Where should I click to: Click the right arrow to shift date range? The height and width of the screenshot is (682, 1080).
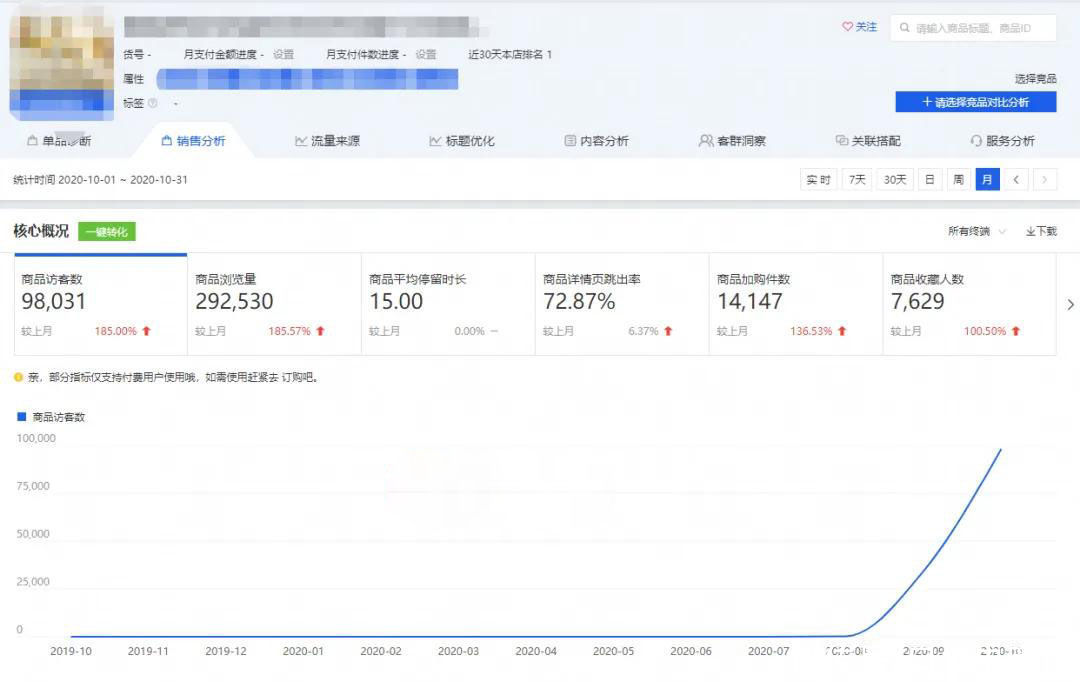tap(1045, 179)
